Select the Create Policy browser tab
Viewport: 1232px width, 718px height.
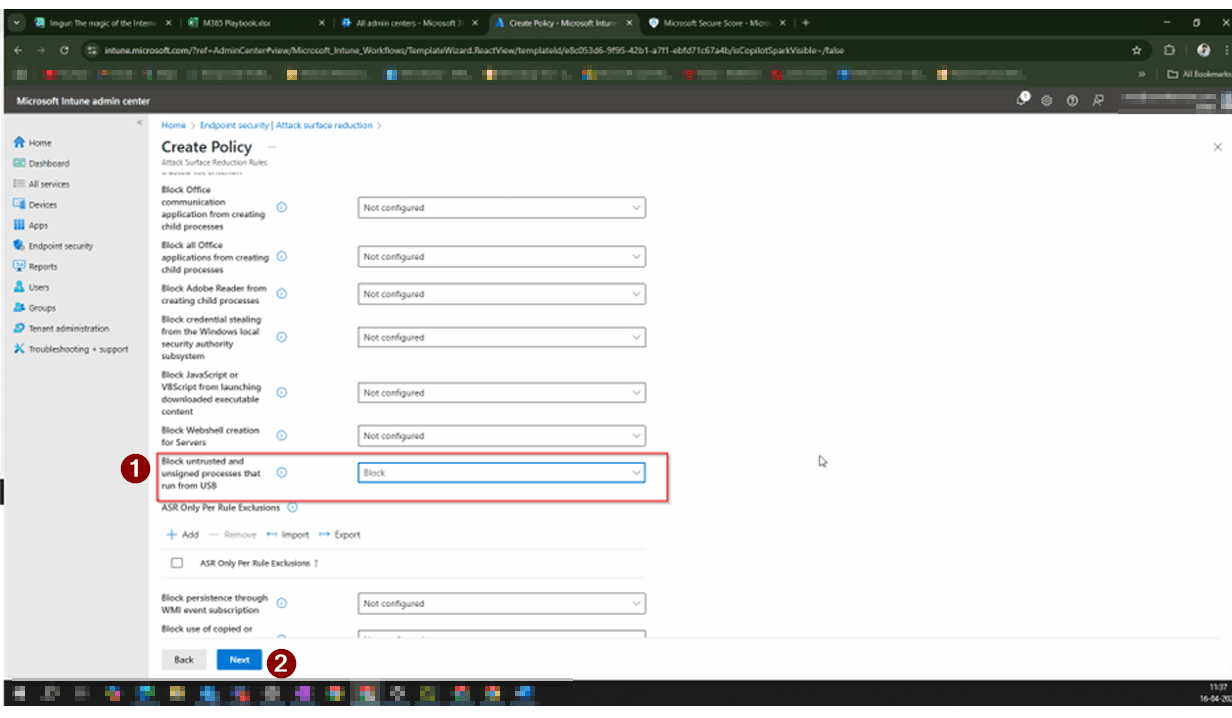coord(561,22)
